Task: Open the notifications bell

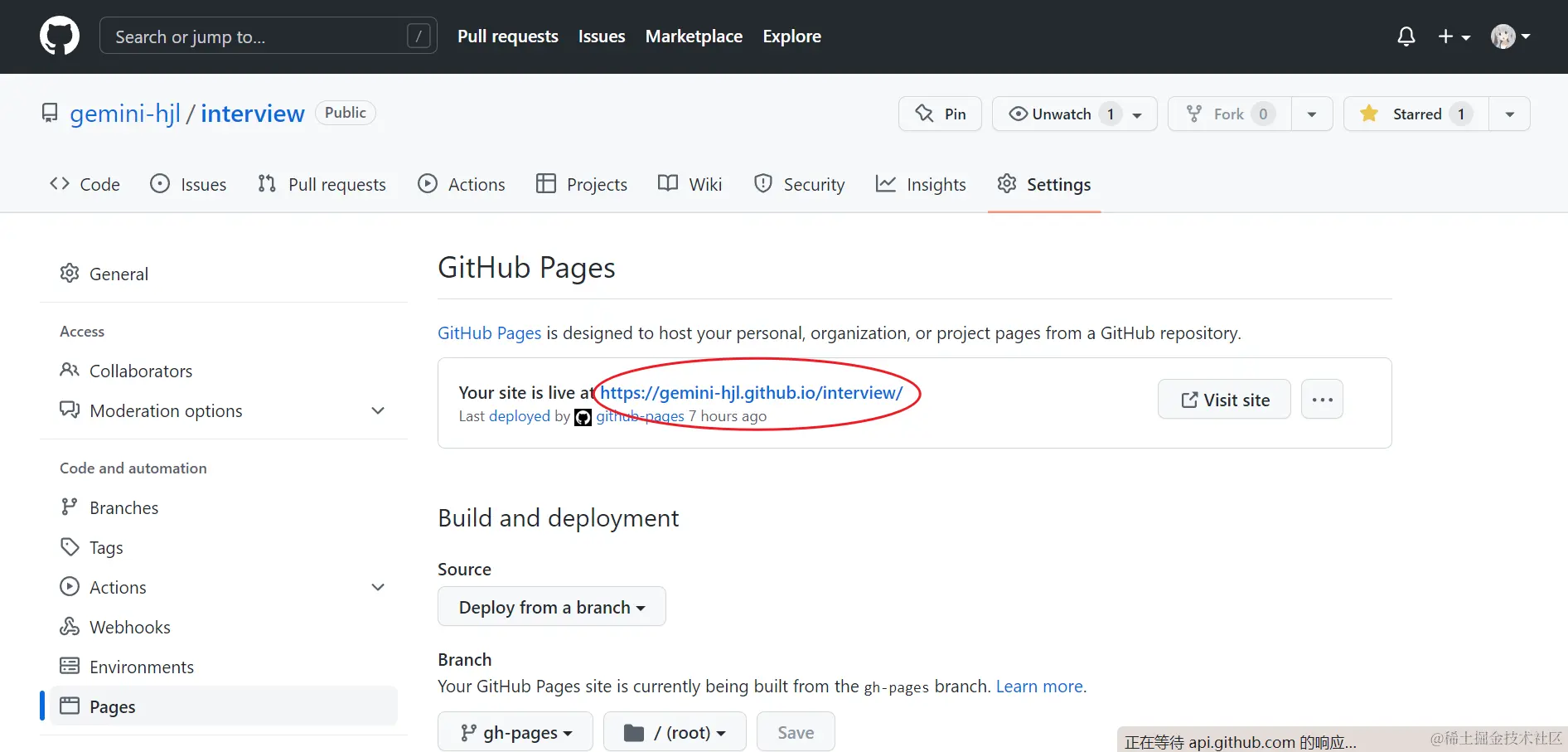Action: pyautogui.click(x=1406, y=36)
